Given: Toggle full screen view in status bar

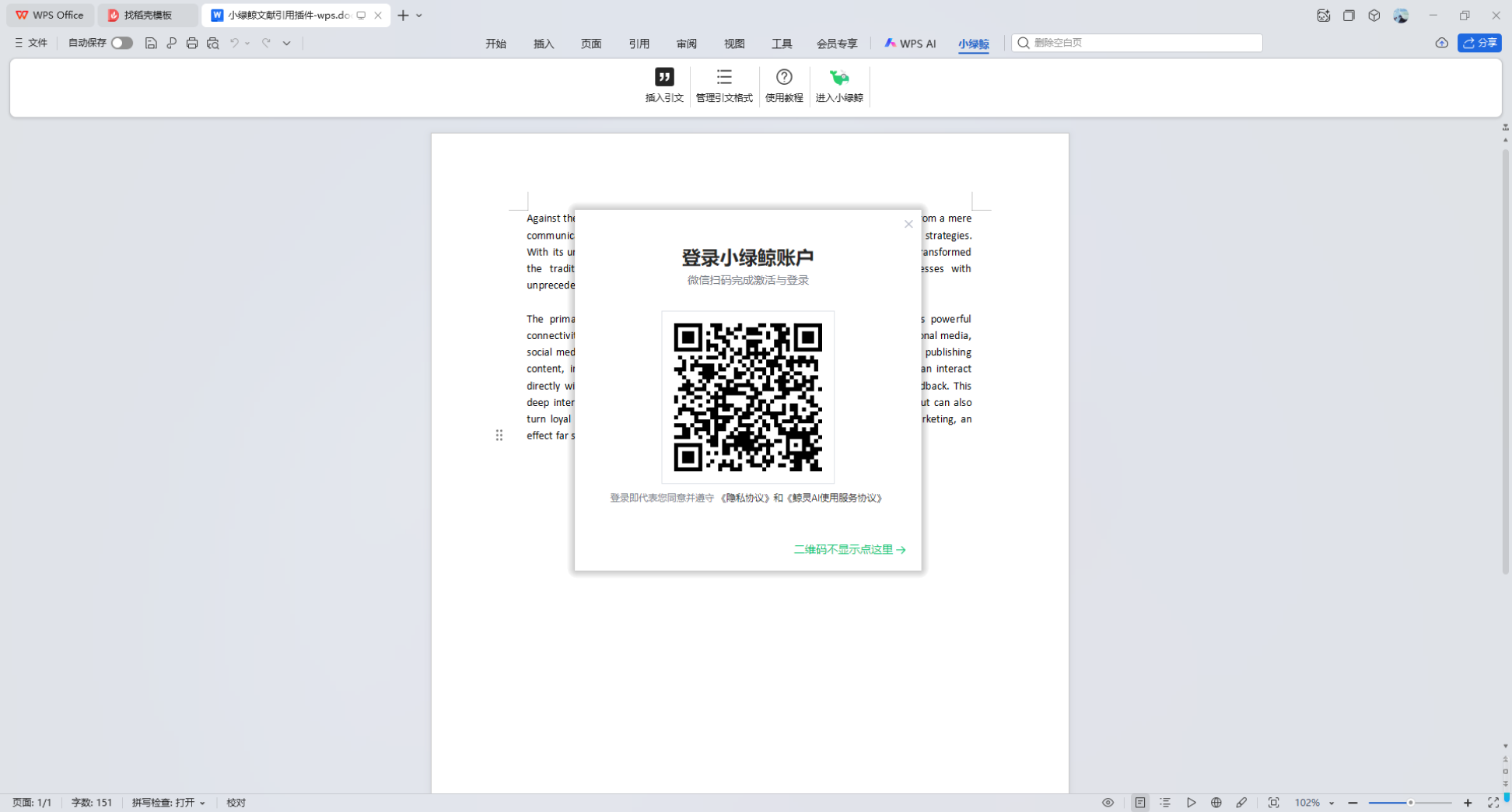Looking at the screenshot, I should (1493, 803).
